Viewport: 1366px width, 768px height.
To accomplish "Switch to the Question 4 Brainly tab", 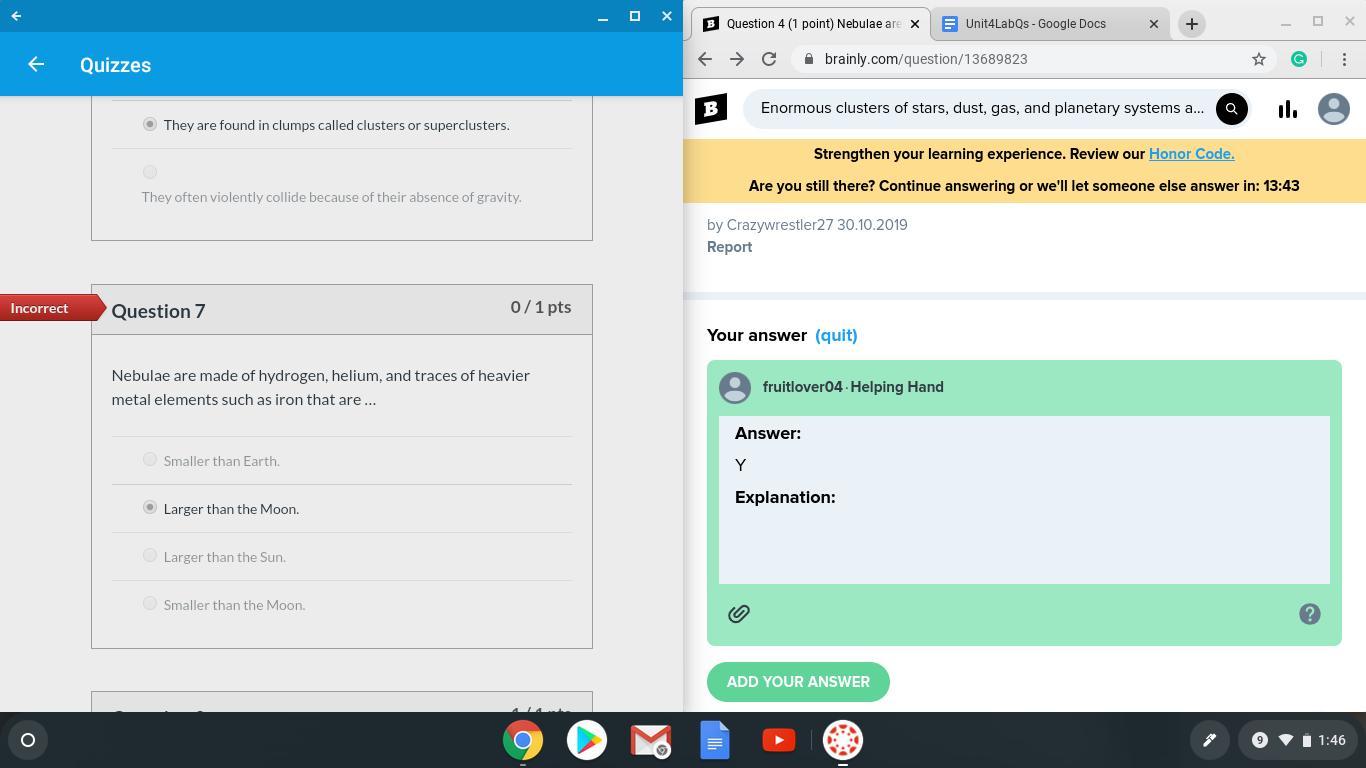I will (812, 24).
